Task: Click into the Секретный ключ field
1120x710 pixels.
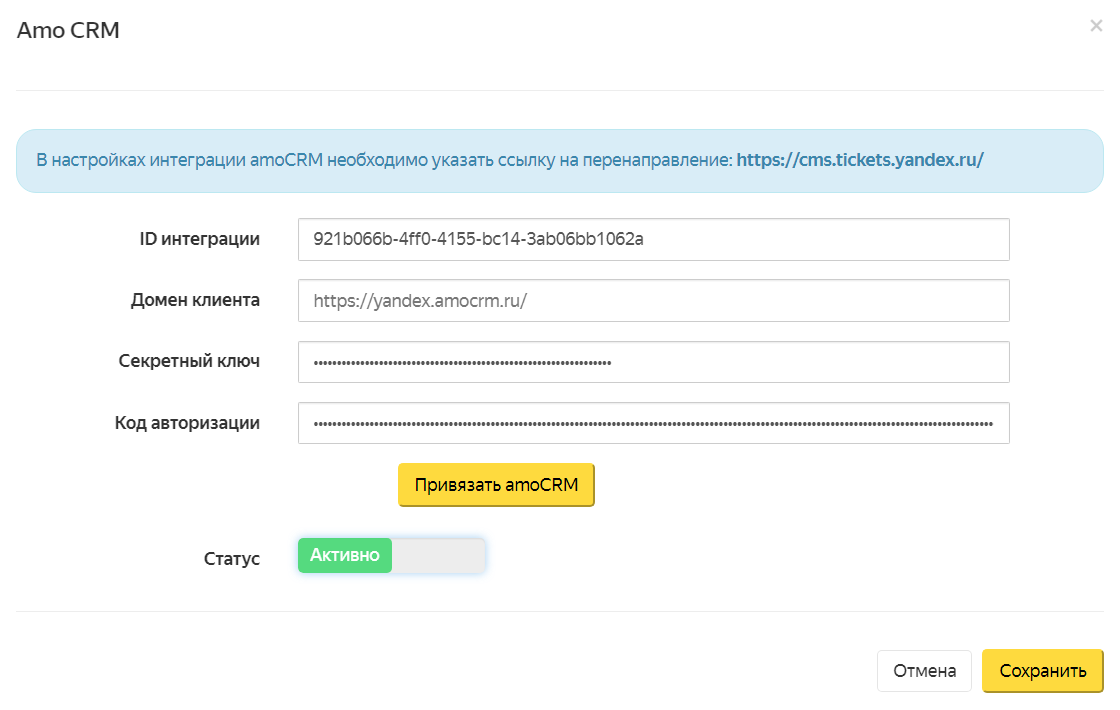Action: point(653,362)
